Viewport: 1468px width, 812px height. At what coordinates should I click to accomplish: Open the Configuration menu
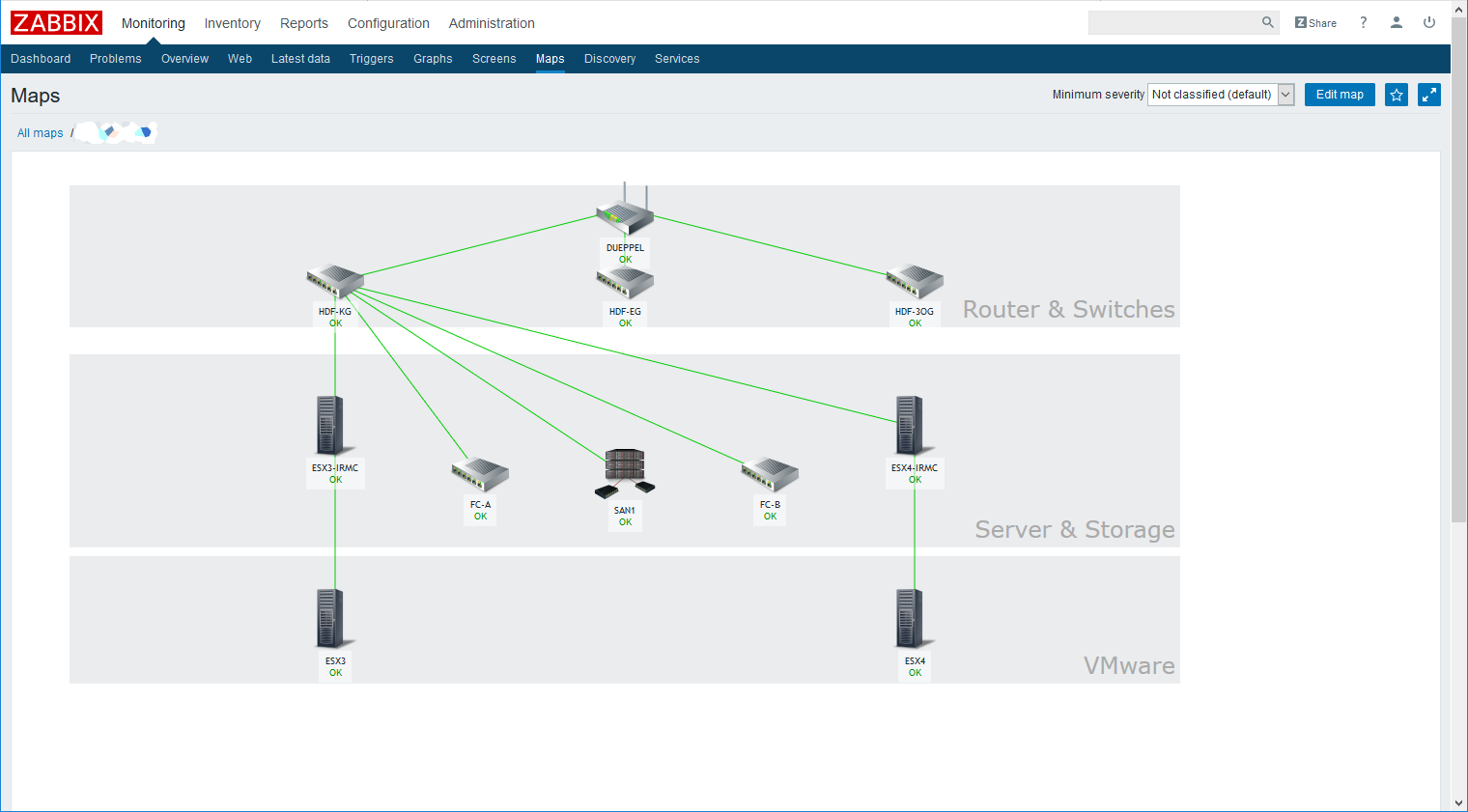388,23
